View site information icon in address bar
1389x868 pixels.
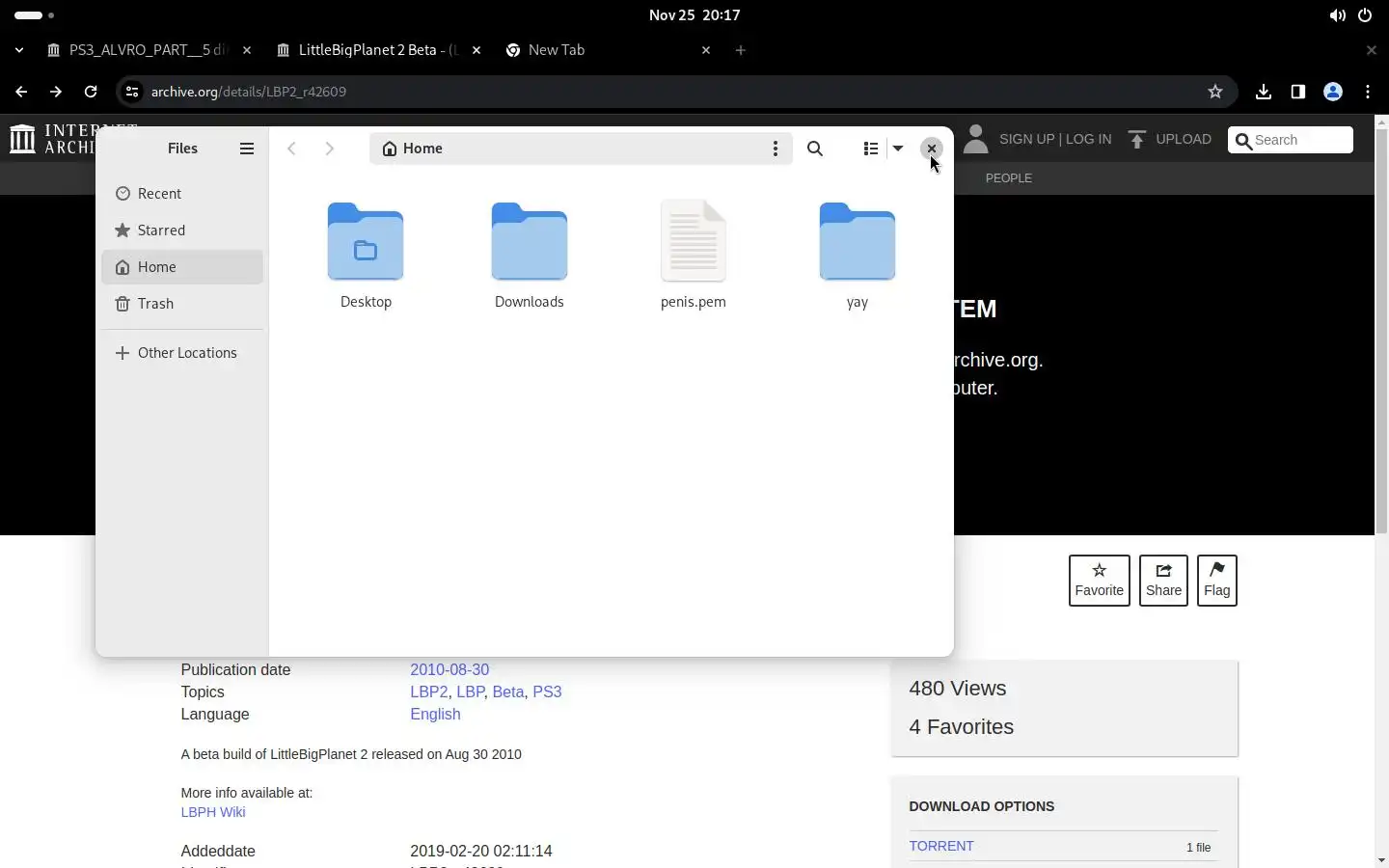pyautogui.click(x=132, y=92)
